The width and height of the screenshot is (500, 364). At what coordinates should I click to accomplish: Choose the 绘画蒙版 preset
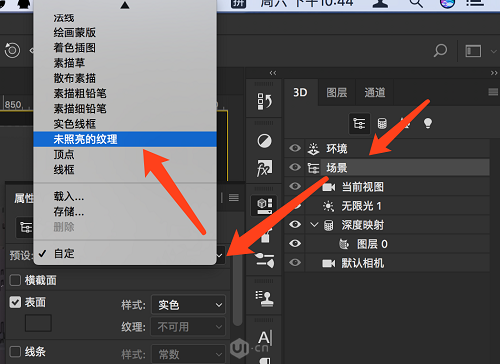[125, 33]
